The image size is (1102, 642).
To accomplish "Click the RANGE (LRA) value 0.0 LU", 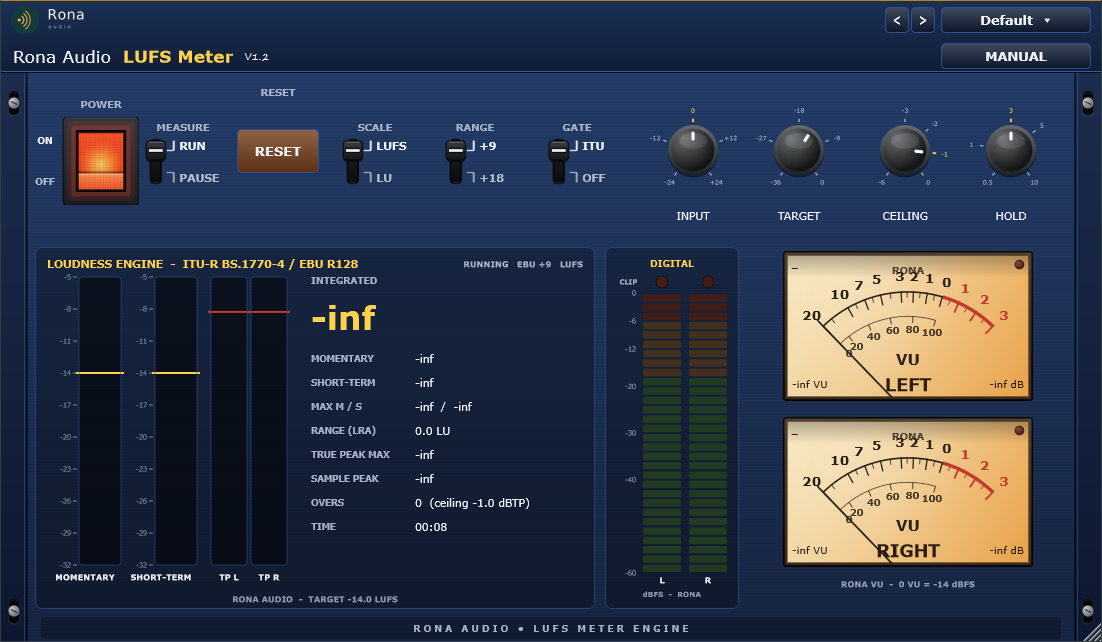I will (432, 431).
